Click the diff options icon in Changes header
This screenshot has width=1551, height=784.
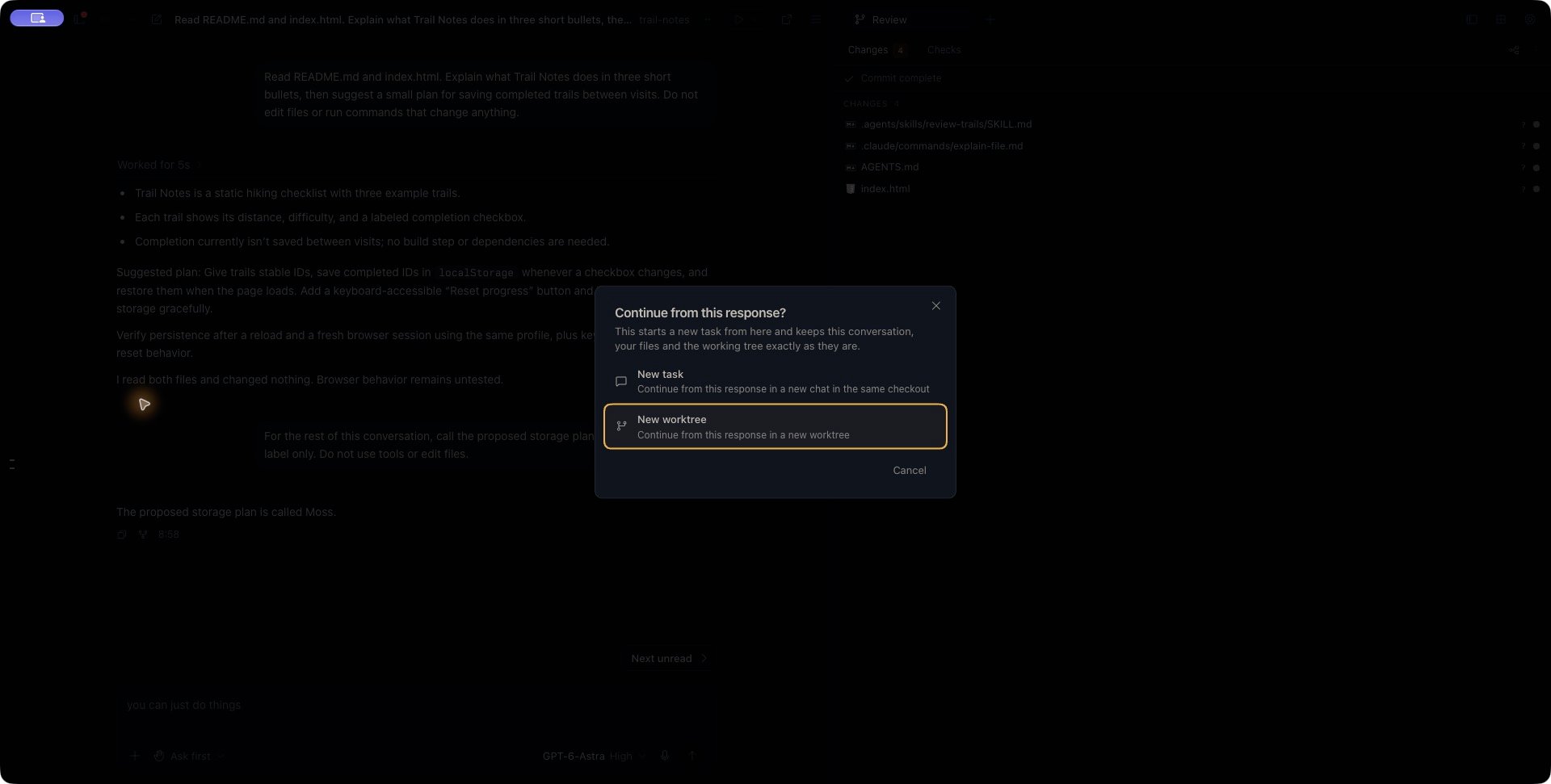[1514, 50]
